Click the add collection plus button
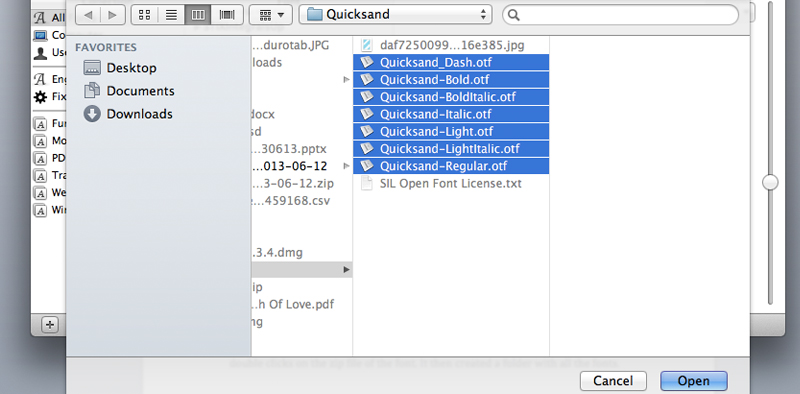800x394 pixels. (49, 324)
